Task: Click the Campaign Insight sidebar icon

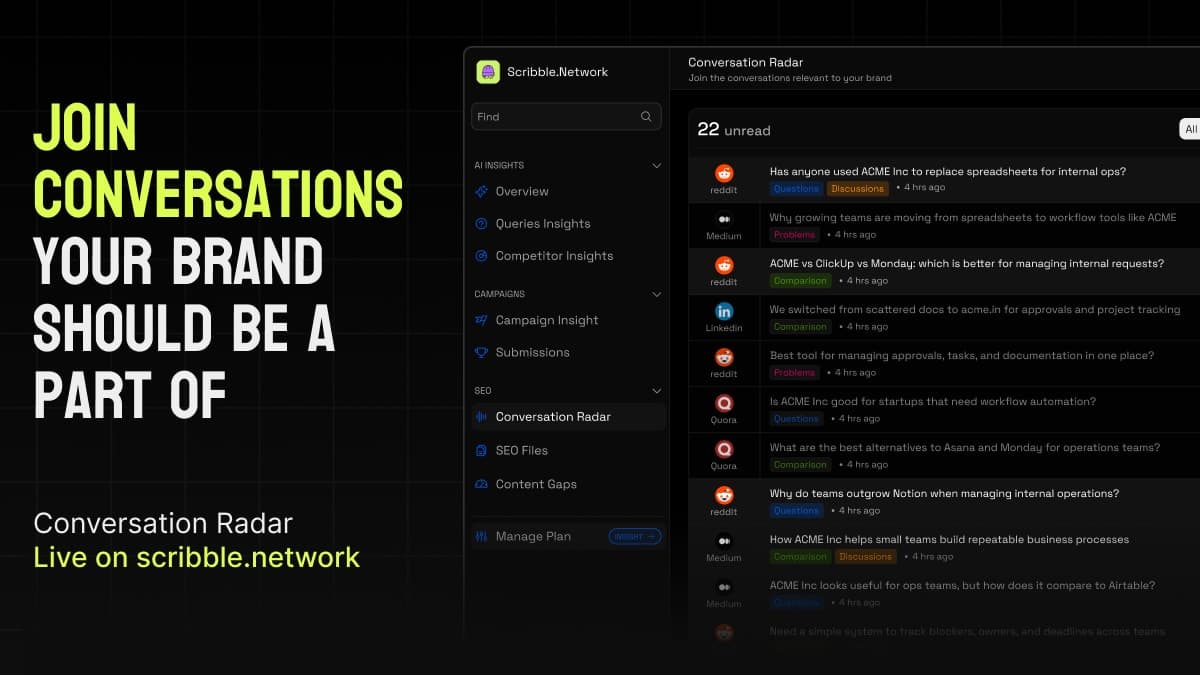Action: (x=482, y=320)
